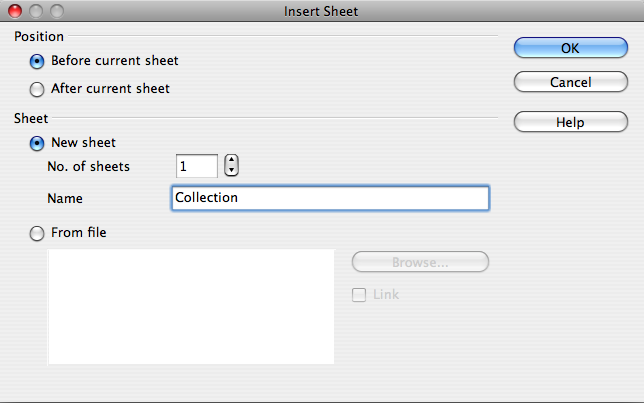Click the Cancel button
The image size is (644, 403).
(570, 82)
